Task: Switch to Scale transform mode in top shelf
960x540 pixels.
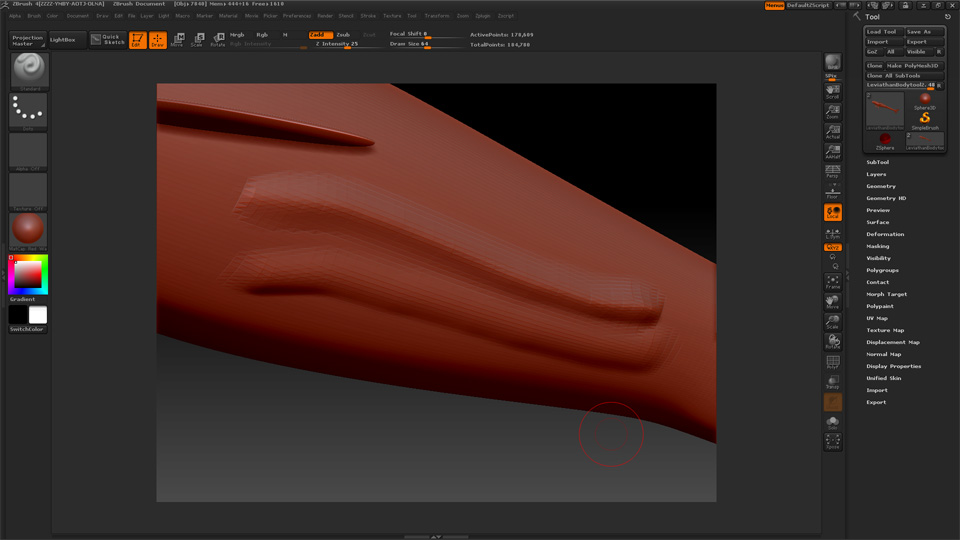Action: coord(197,40)
